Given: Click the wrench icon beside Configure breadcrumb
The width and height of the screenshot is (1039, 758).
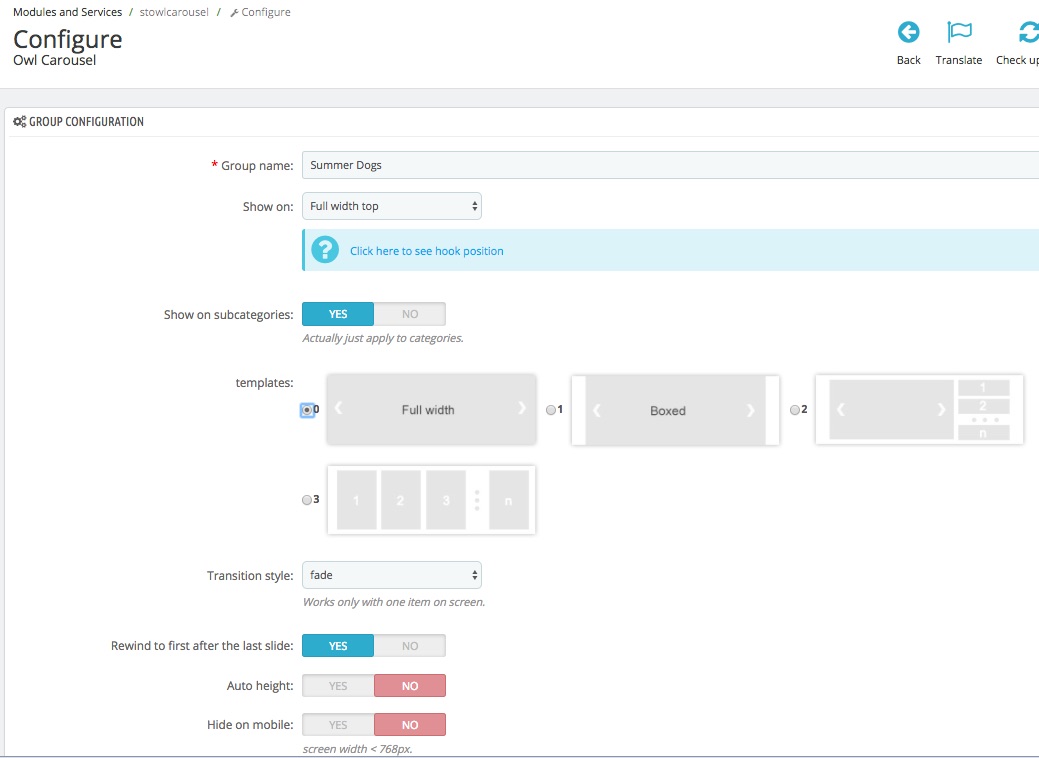Looking at the screenshot, I should click(234, 13).
